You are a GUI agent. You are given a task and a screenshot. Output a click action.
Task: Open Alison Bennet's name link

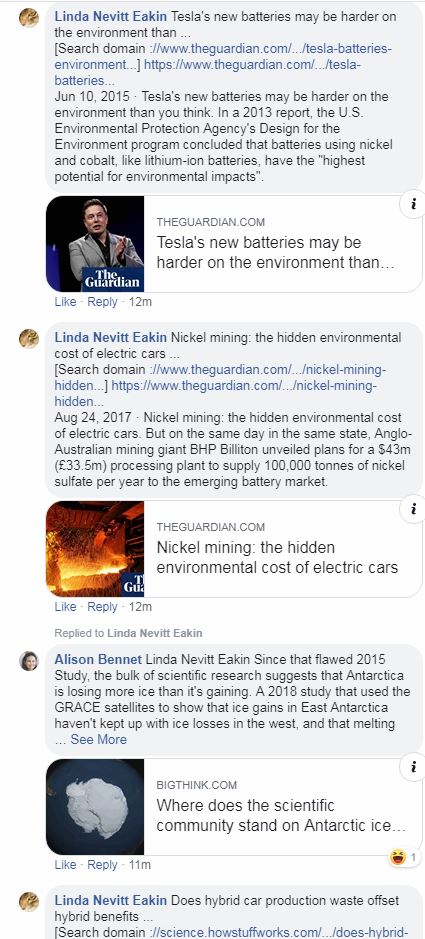[98, 659]
